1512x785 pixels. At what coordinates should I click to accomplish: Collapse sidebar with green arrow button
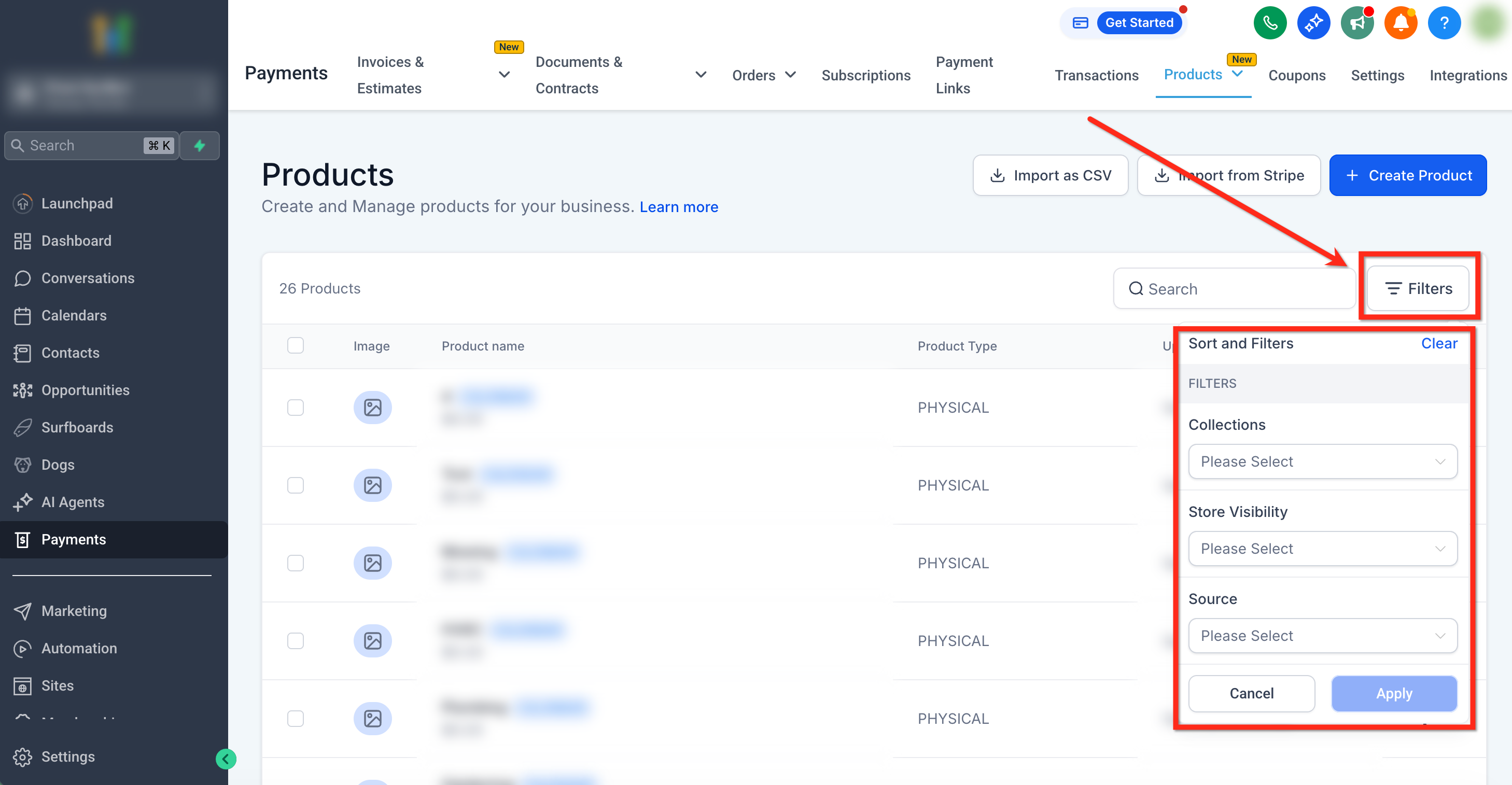[x=226, y=759]
